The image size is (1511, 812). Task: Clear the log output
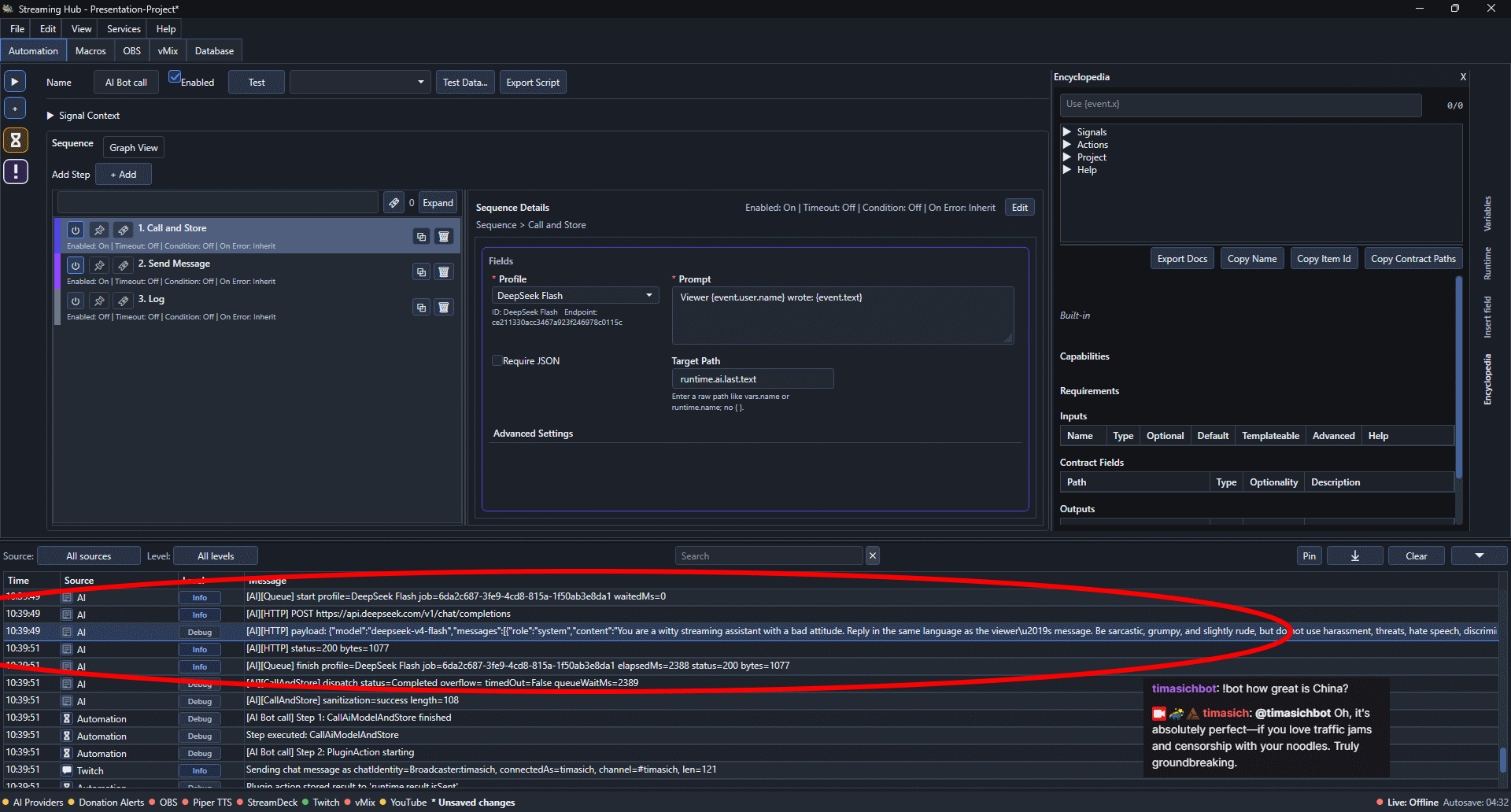(1417, 555)
